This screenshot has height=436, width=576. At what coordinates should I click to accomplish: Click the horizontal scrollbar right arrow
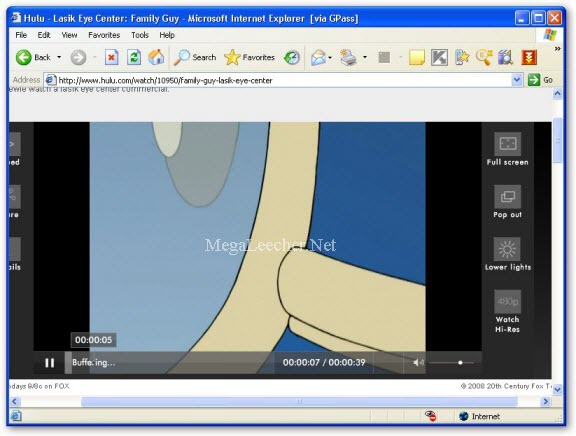(546, 401)
